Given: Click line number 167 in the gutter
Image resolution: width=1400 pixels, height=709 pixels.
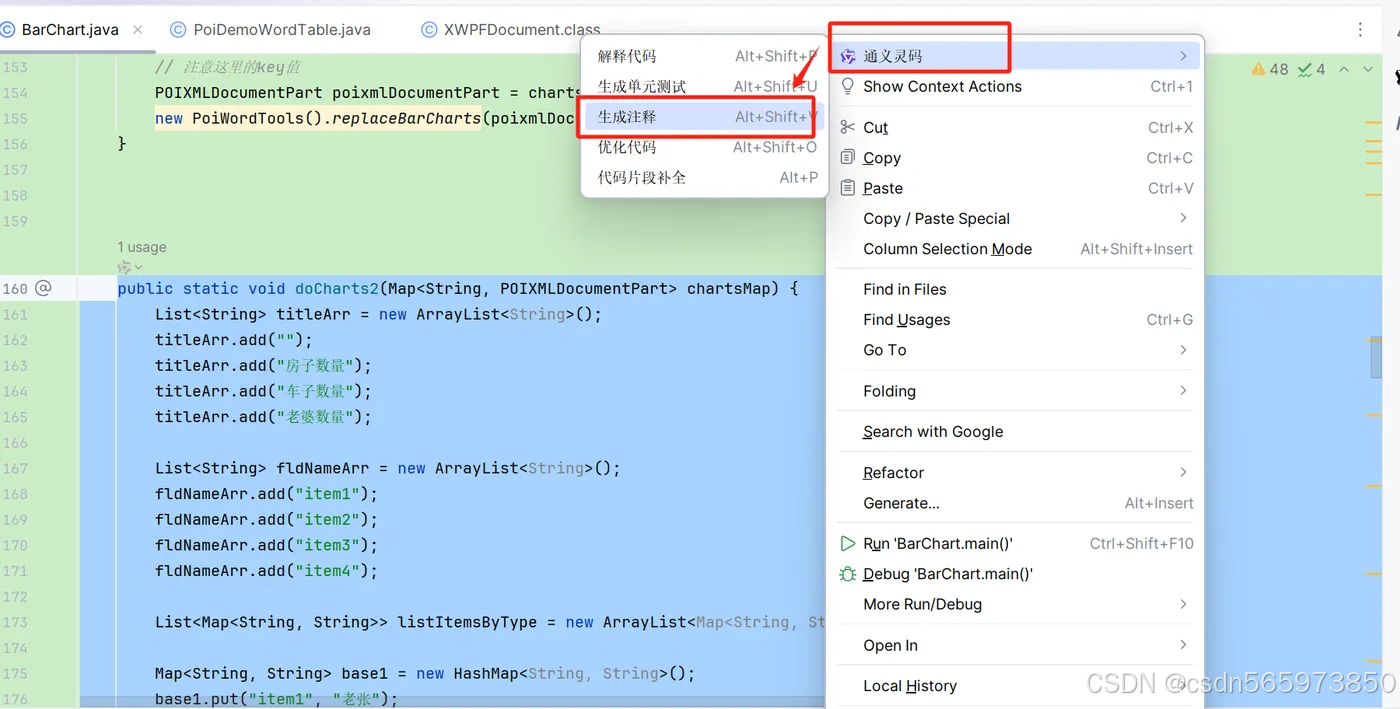Looking at the screenshot, I should [15, 468].
